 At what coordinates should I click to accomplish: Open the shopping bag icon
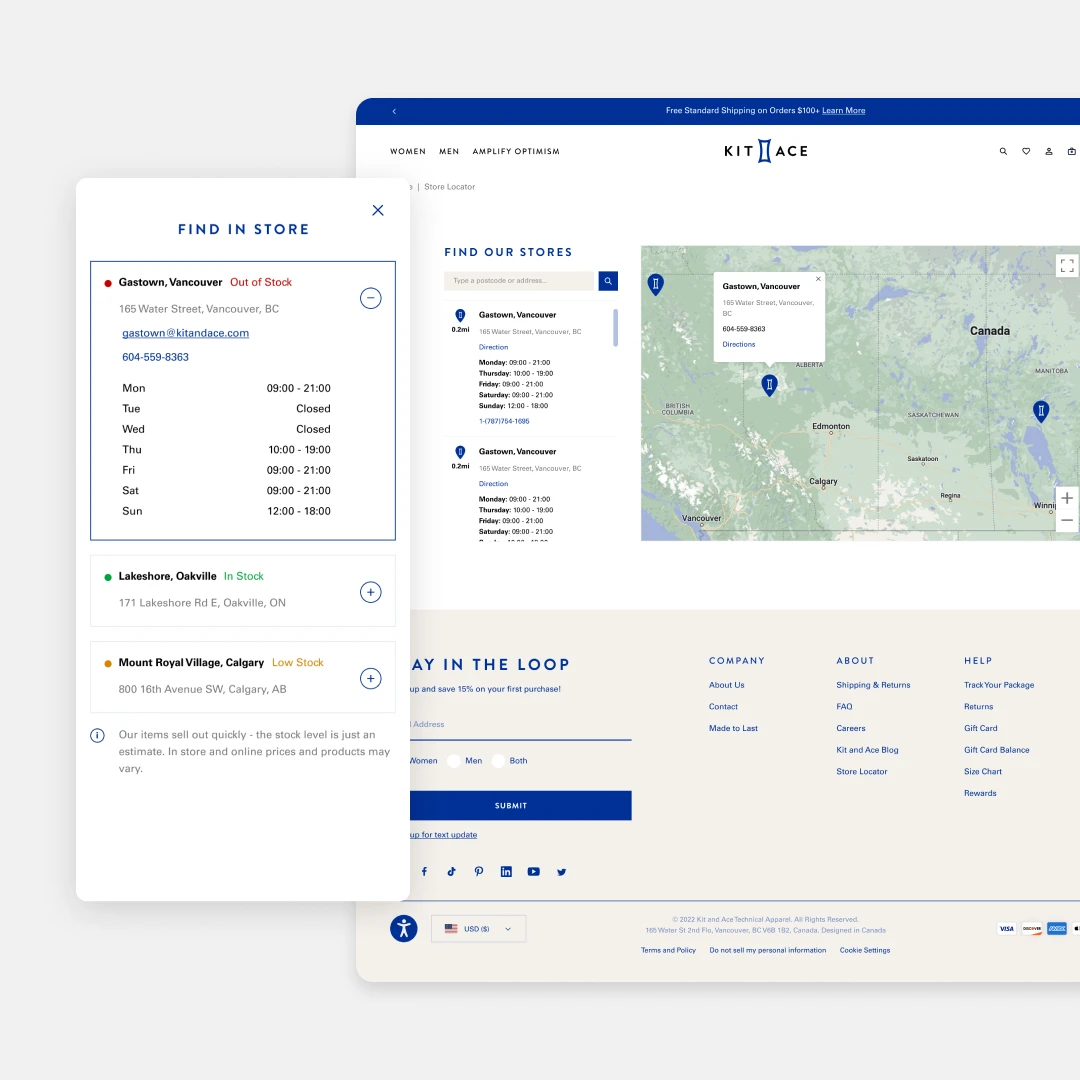click(1071, 152)
